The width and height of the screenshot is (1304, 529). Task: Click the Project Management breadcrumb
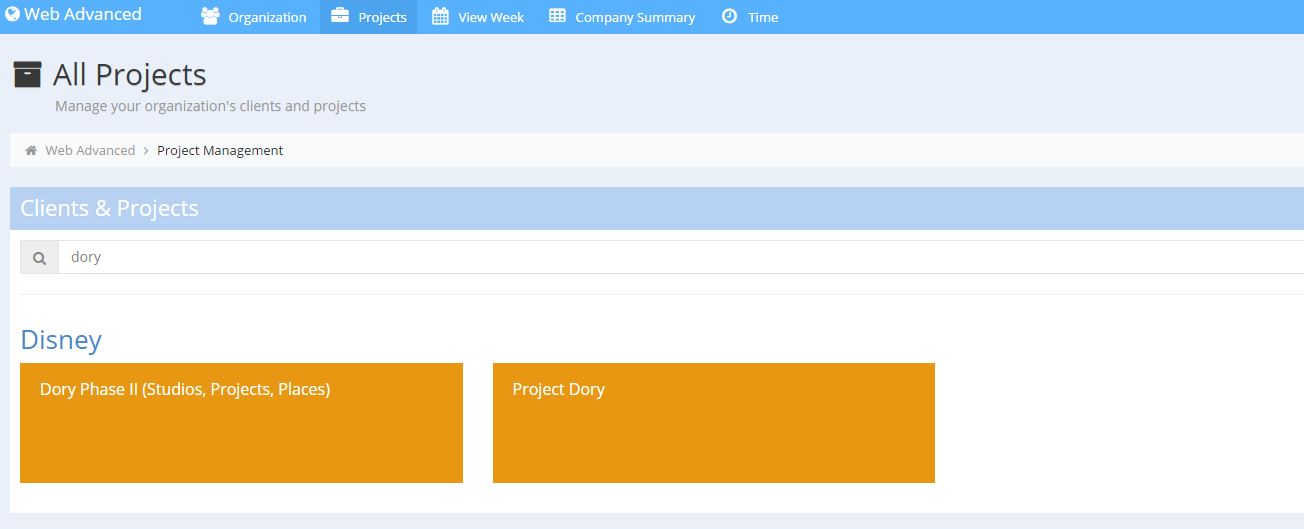[x=220, y=151]
